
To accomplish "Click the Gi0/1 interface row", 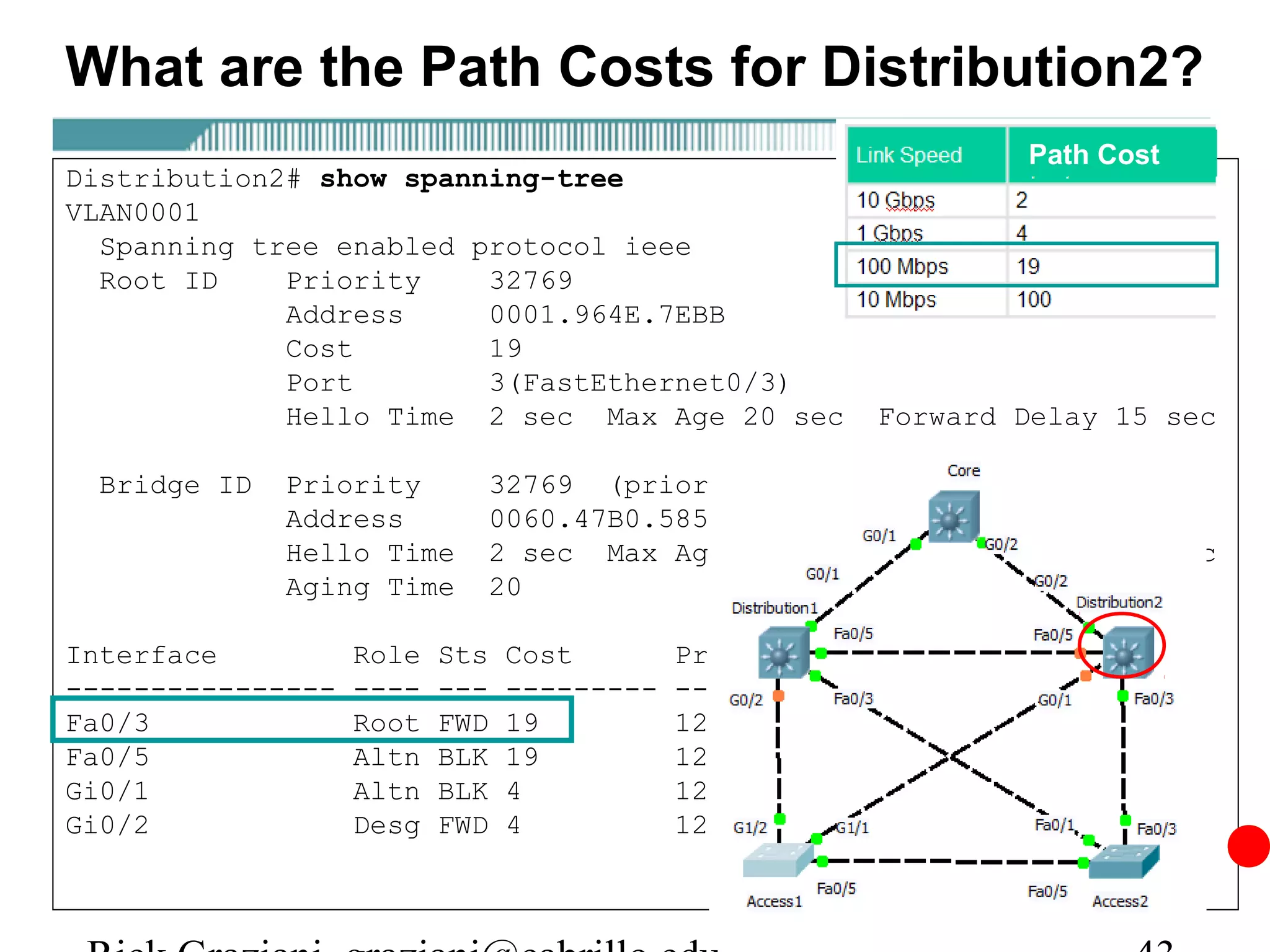I will point(386,791).
